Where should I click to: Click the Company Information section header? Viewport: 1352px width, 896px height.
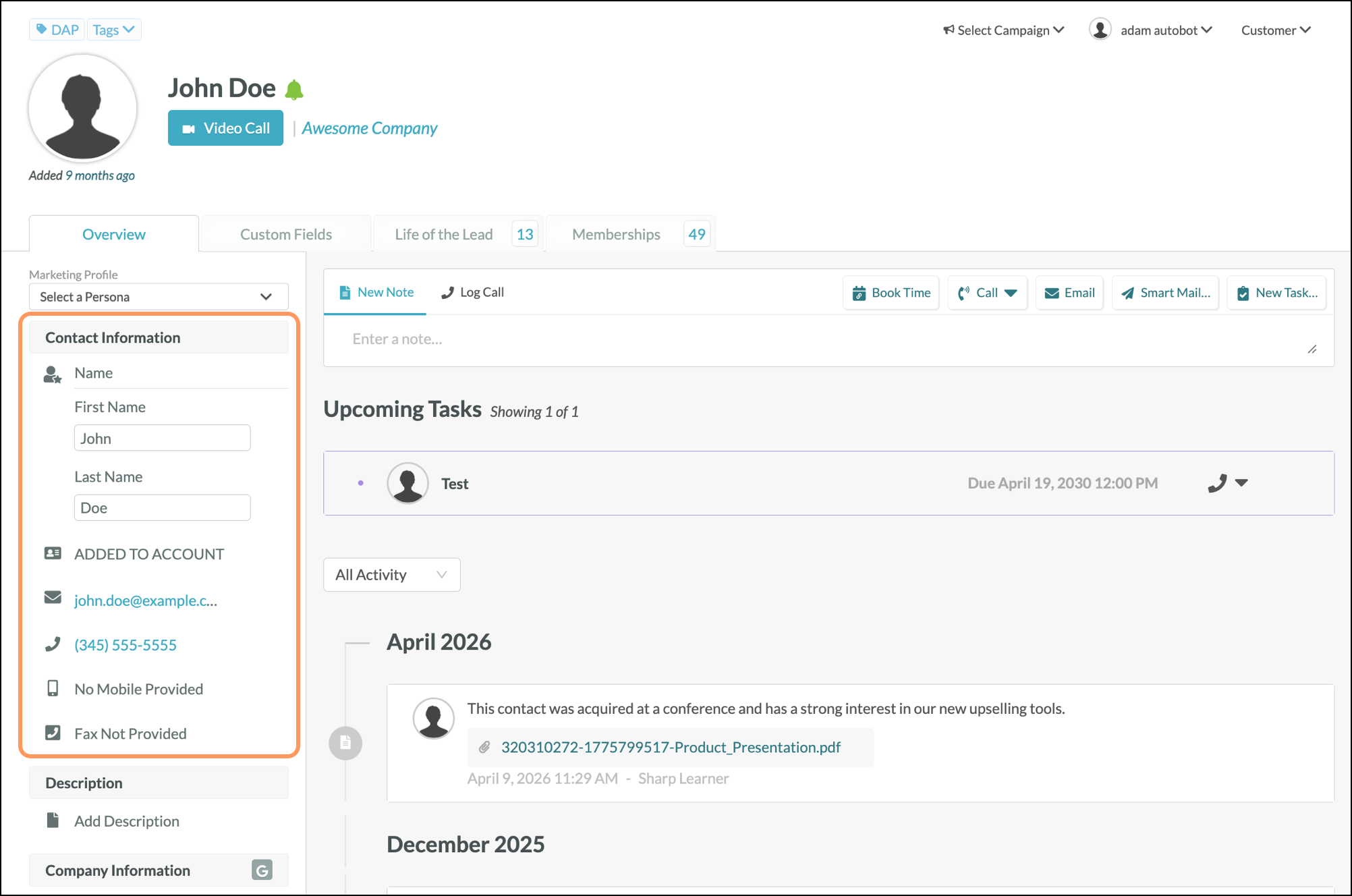(x=159, y=870)
